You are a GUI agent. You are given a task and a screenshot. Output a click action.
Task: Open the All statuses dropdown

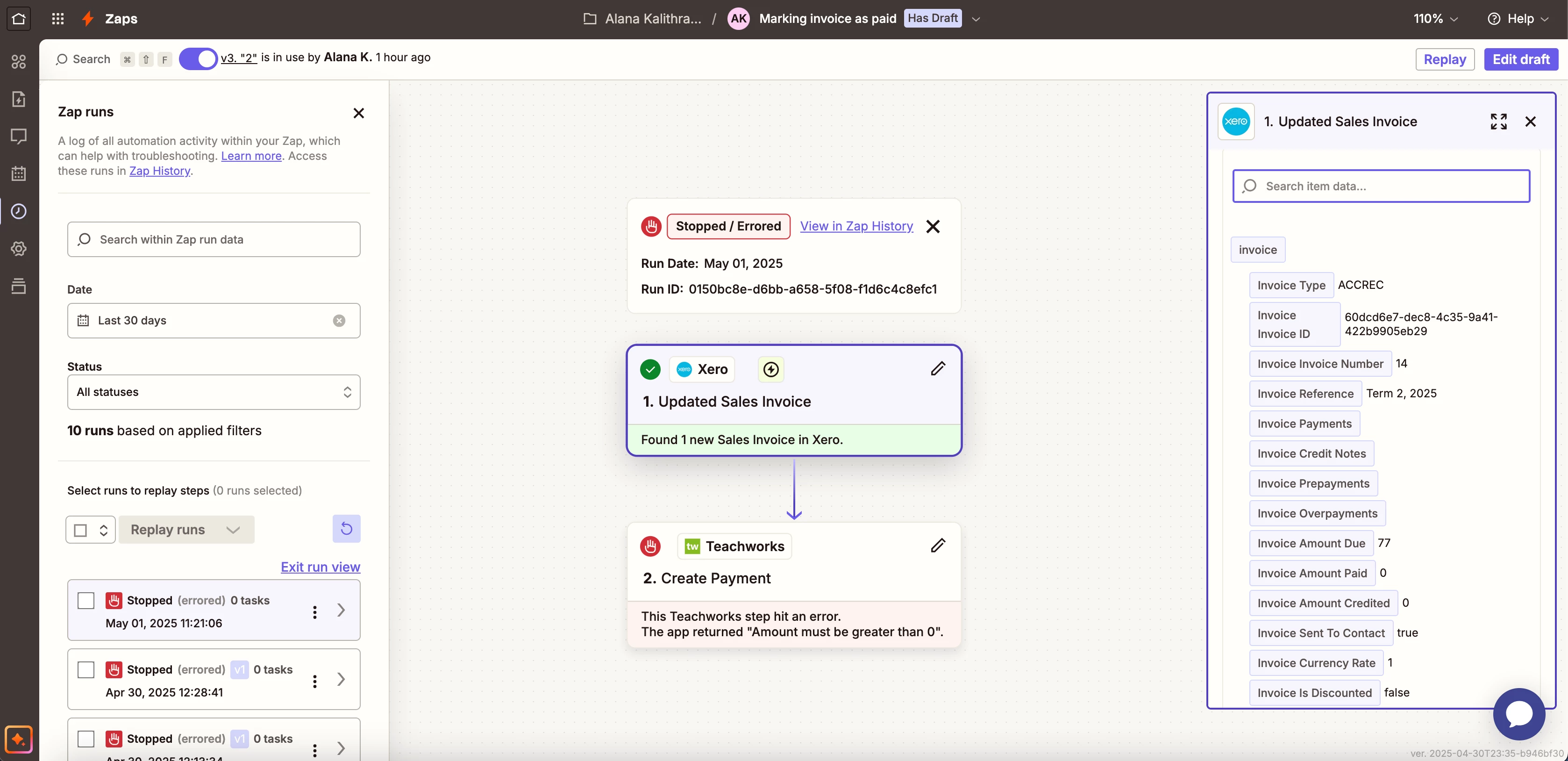point(214,392)
